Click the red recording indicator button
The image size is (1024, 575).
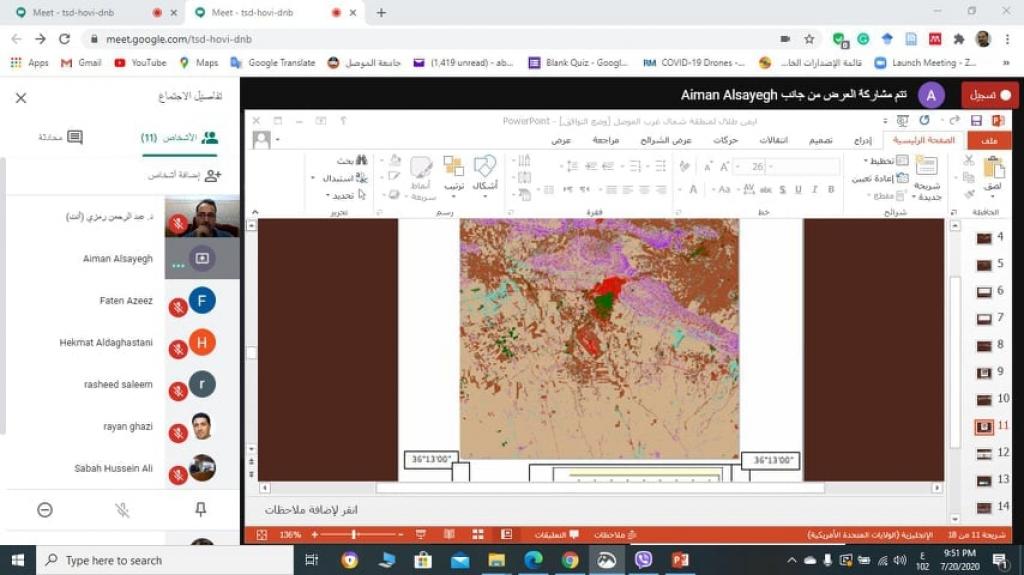(x=990, y=95)
